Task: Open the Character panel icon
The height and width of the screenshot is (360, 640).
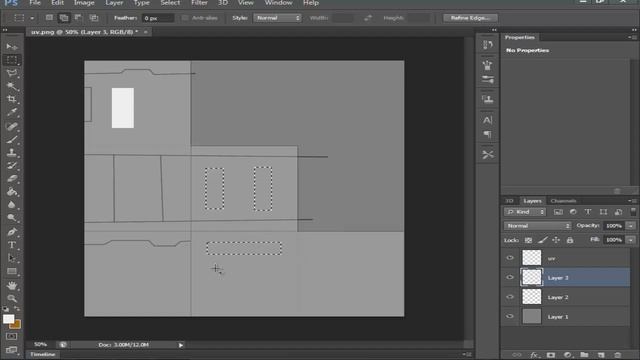Action: click(487, 120)
